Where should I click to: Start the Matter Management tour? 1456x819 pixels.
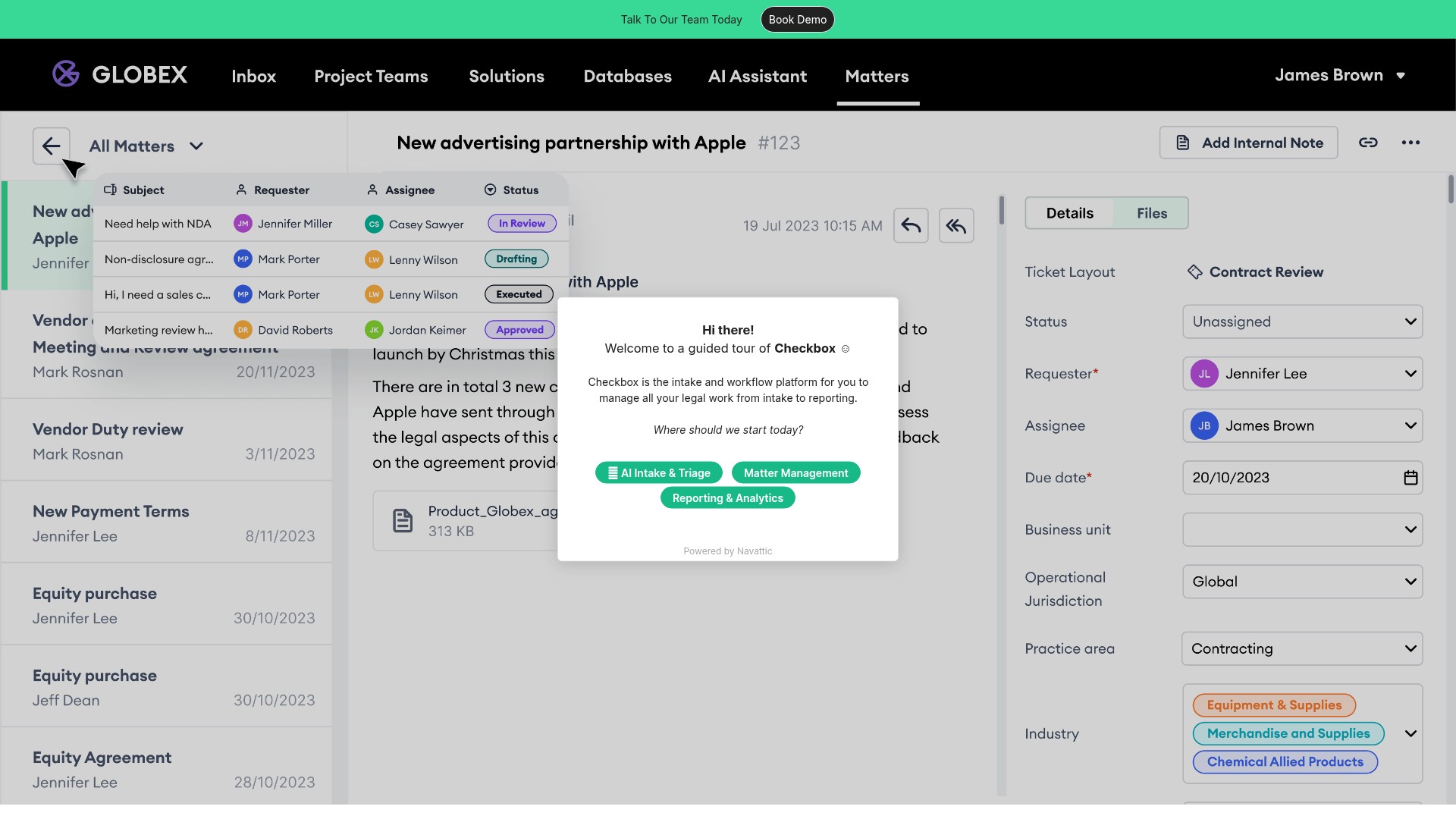(795, 472)
